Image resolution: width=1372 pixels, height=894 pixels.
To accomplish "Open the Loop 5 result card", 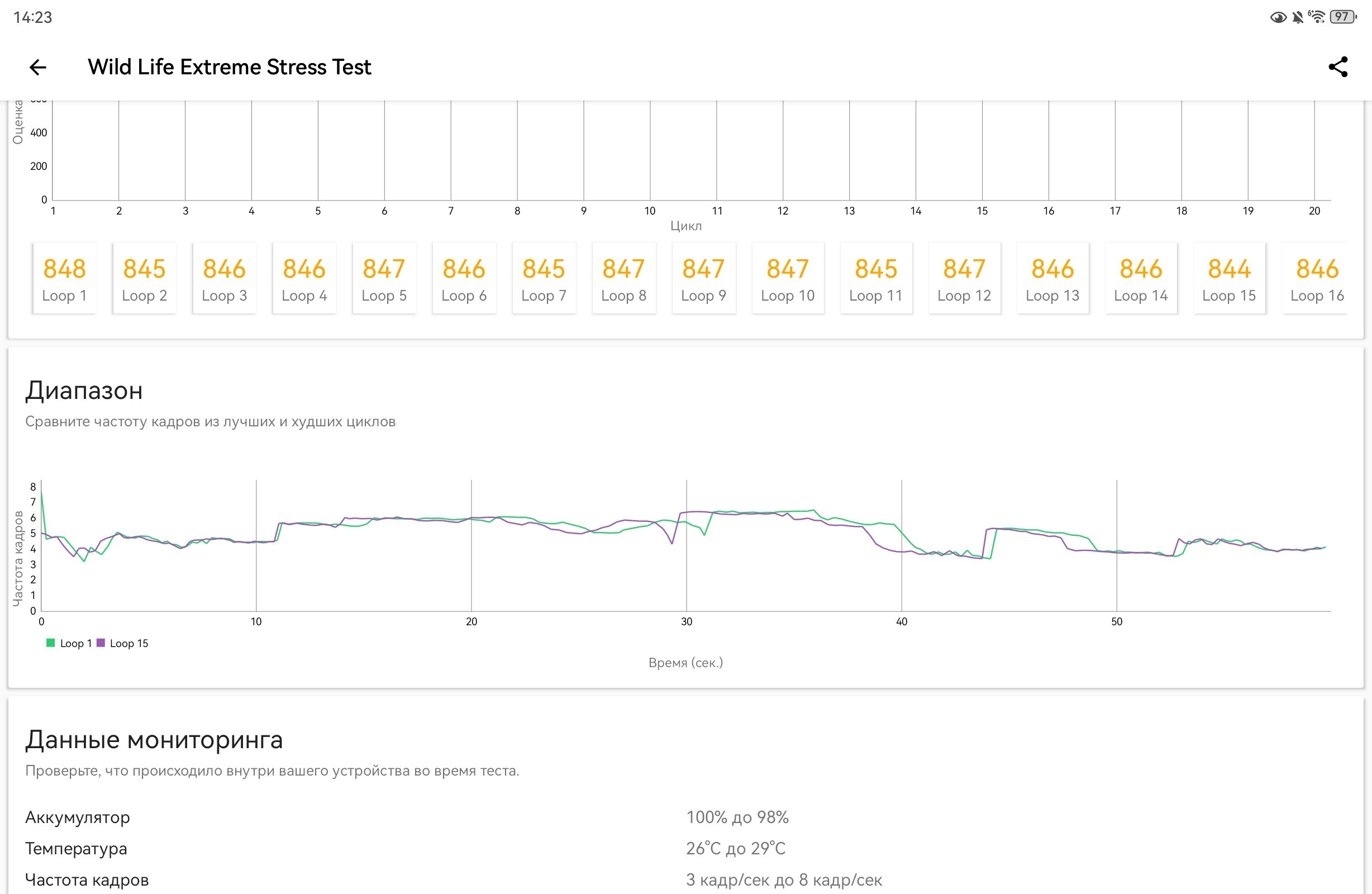I will 384,279.
